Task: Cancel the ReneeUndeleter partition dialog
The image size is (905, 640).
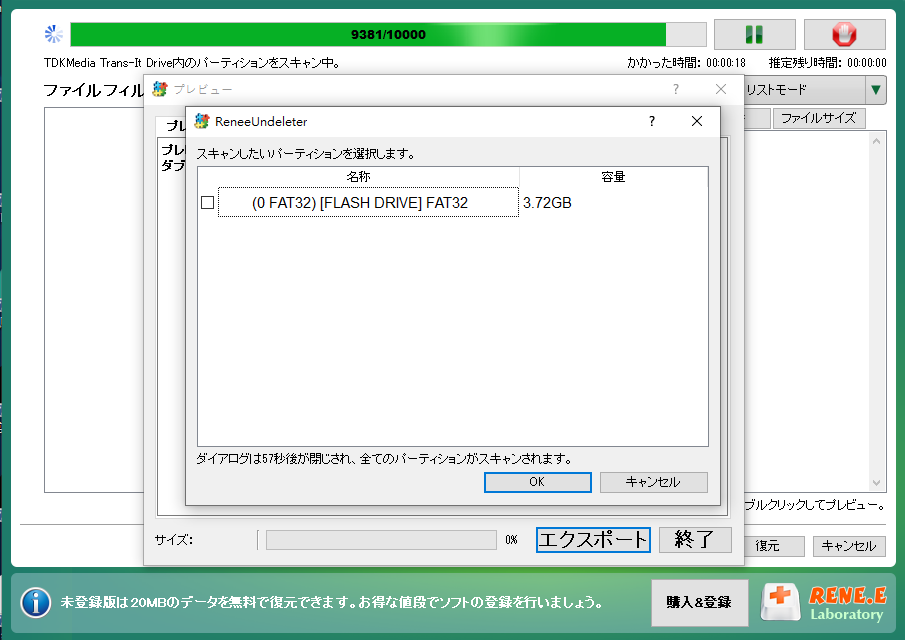Action: (x=653, y=482)
